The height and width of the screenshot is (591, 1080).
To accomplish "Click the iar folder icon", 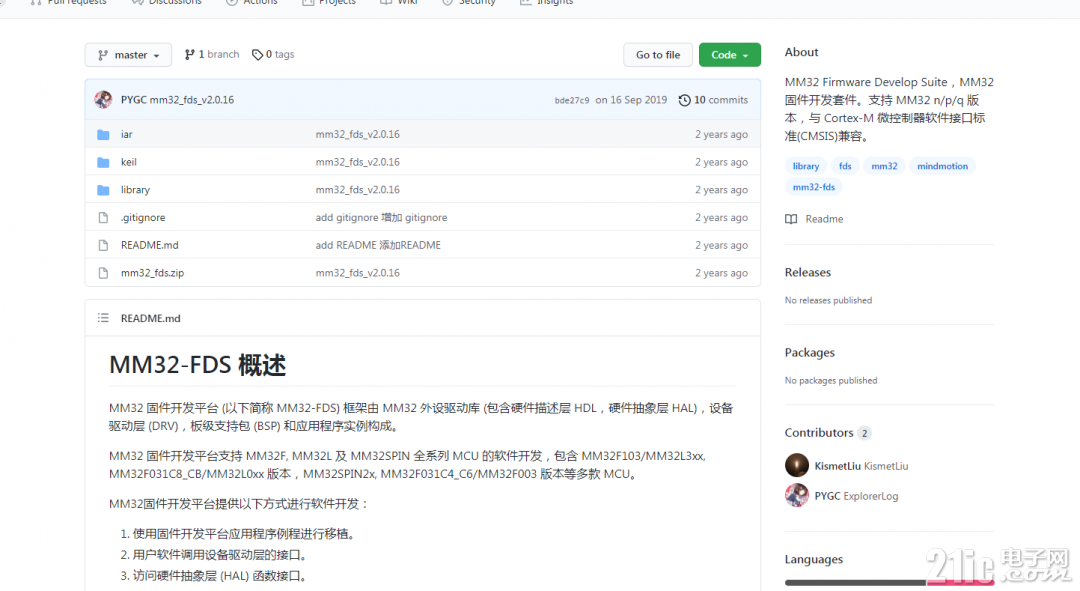I will pos(103,134).
